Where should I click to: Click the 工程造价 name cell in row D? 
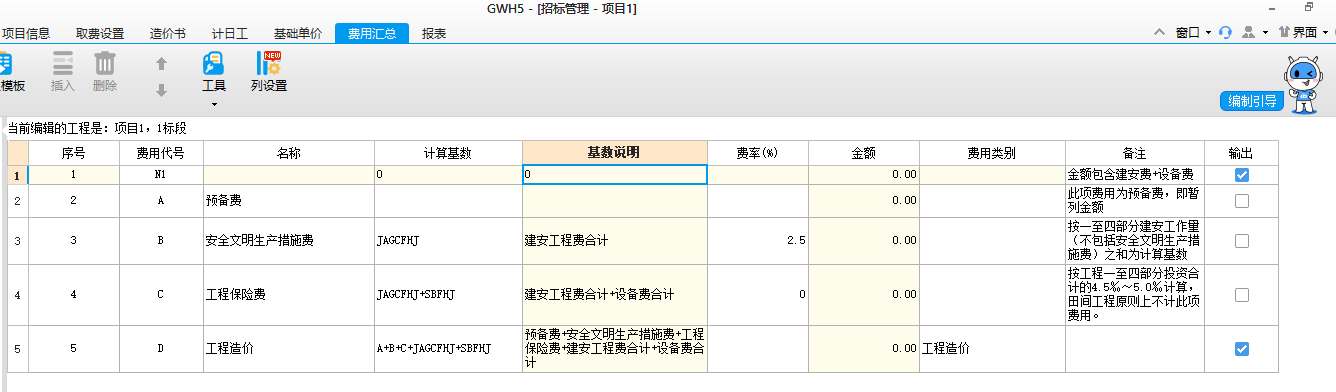point(288,349)
